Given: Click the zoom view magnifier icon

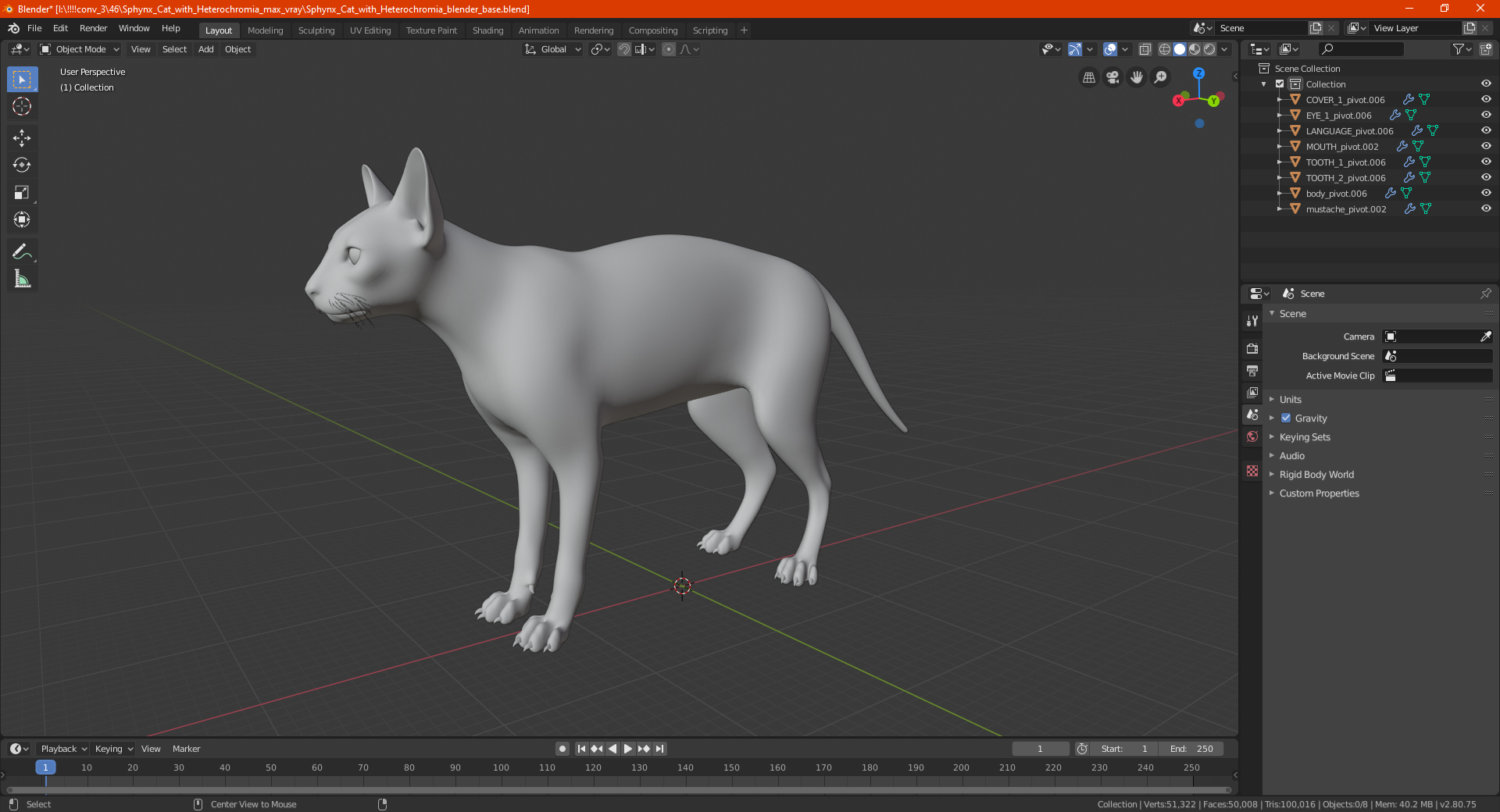Looking at the screenshot, I should pos(1161,77).
